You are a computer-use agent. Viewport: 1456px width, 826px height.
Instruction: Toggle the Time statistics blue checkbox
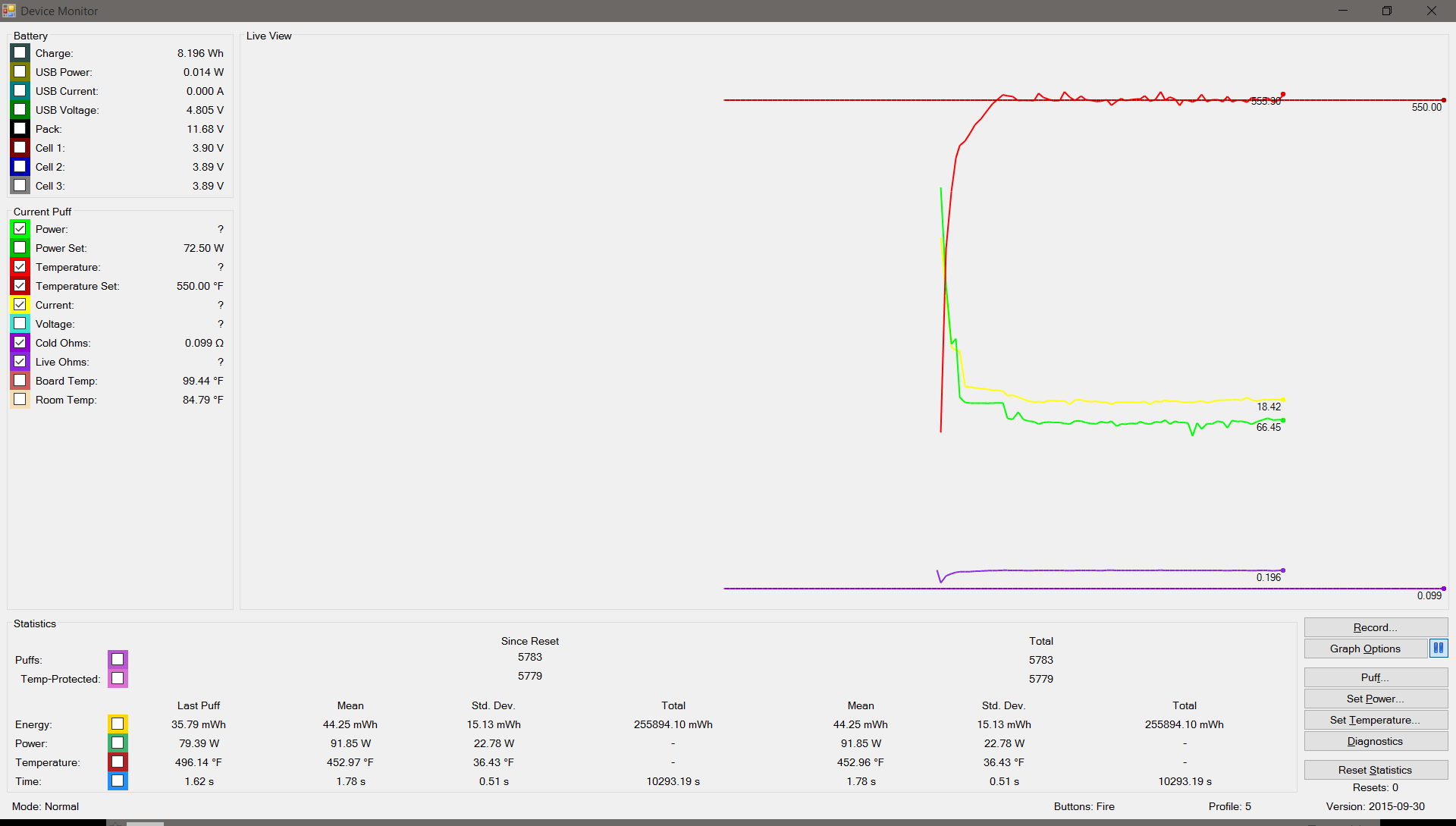[118, 781]
